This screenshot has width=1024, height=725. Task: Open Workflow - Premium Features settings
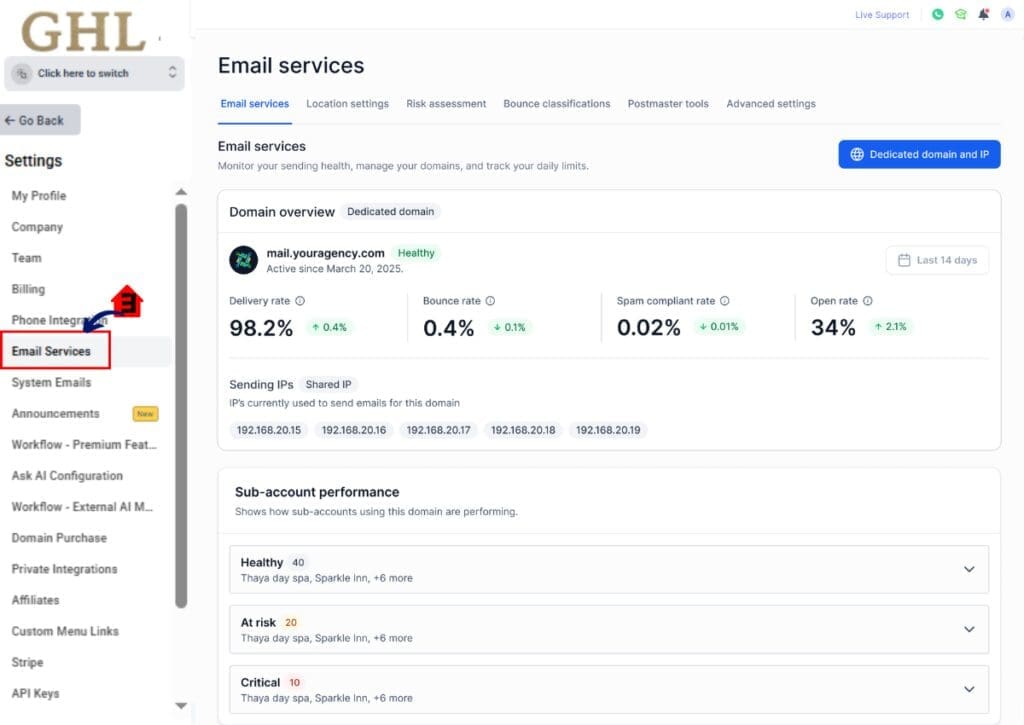(84, 445)
